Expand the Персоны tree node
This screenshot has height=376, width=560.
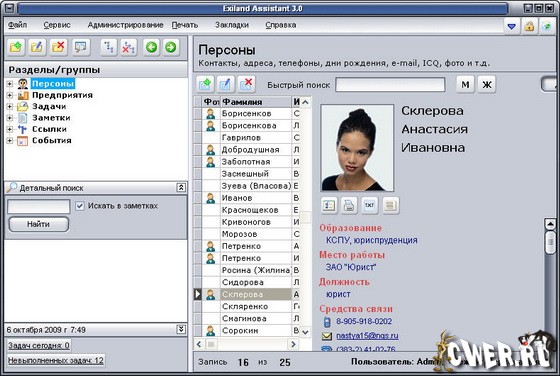coord(10,84)
